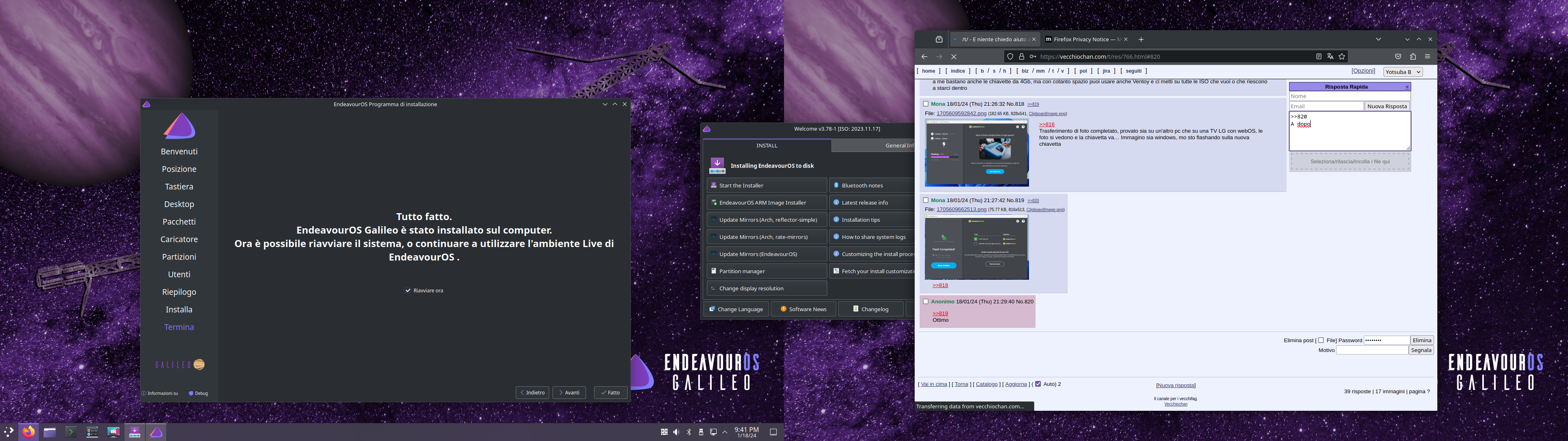Click the Fatto button in the installer
Image resolution: width=1568 pixels, height=441 pixels.
tap(610, 393)
